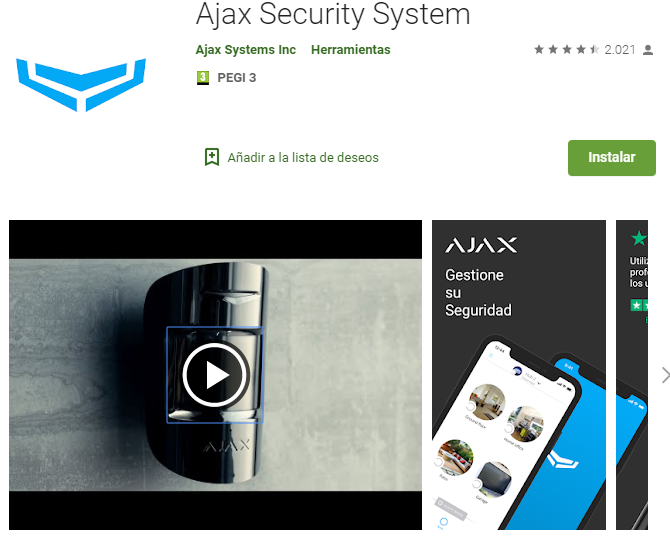Open the partially visible third screenshot
The height and width of the screenshot is (536, 670).
coord(632,375)
